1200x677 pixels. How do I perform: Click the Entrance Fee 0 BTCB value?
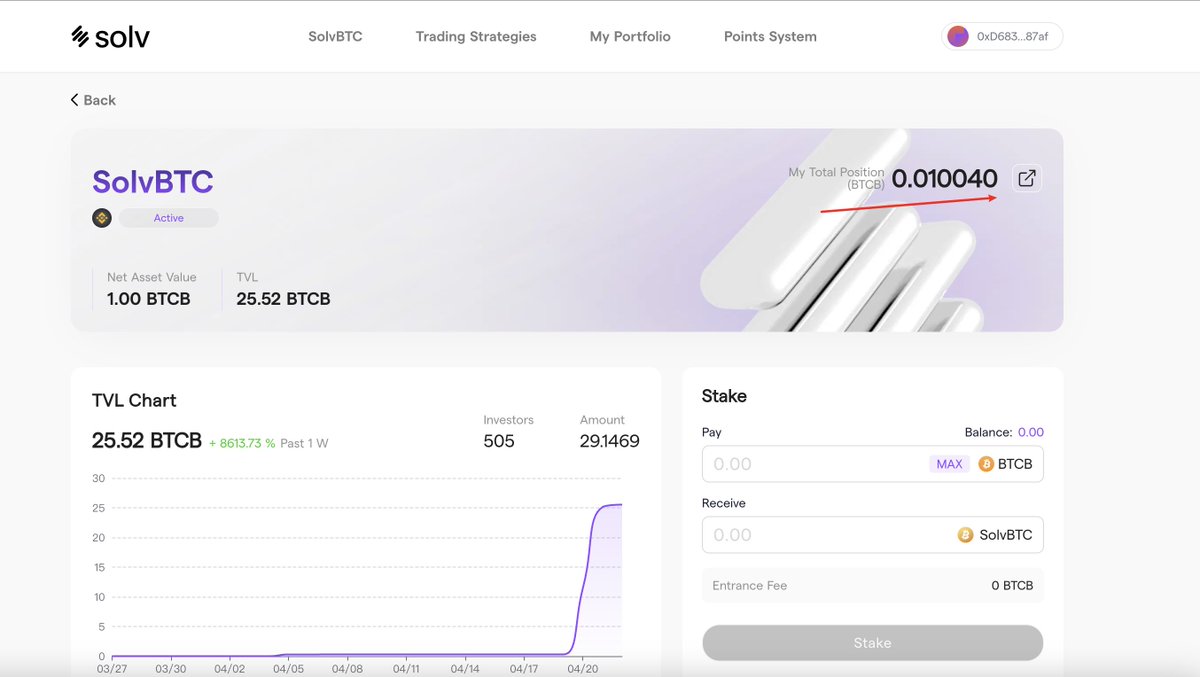pyautogui.click(x=1012, y=585)
